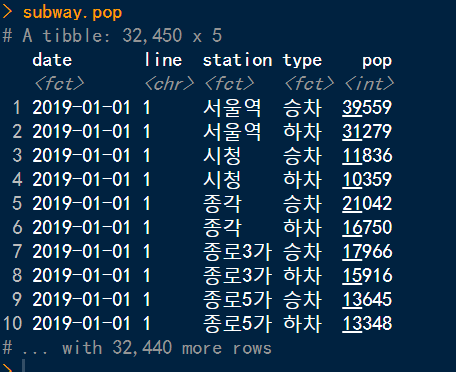456x372 pixels.
Task: Click station 종로5가 in row 9
Action: pyautogui.click(x=238, y=300)
